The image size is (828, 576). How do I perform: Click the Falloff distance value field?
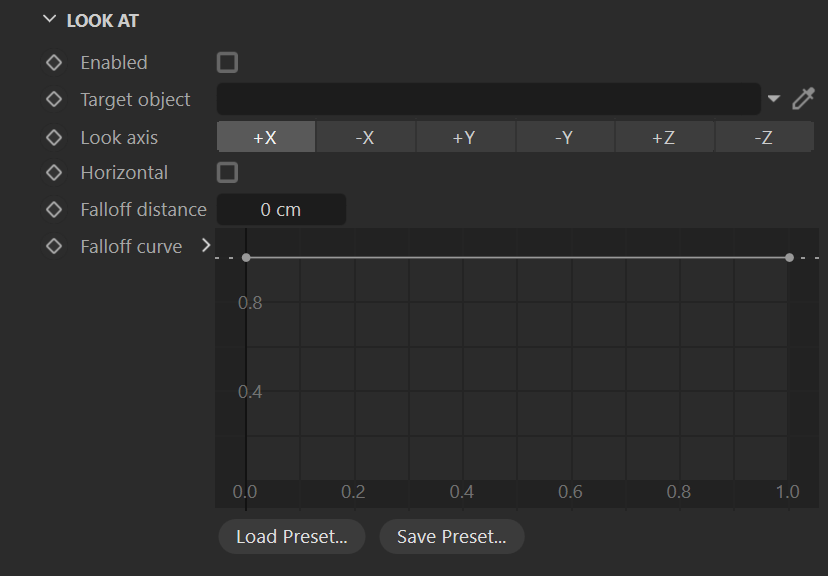281,210
